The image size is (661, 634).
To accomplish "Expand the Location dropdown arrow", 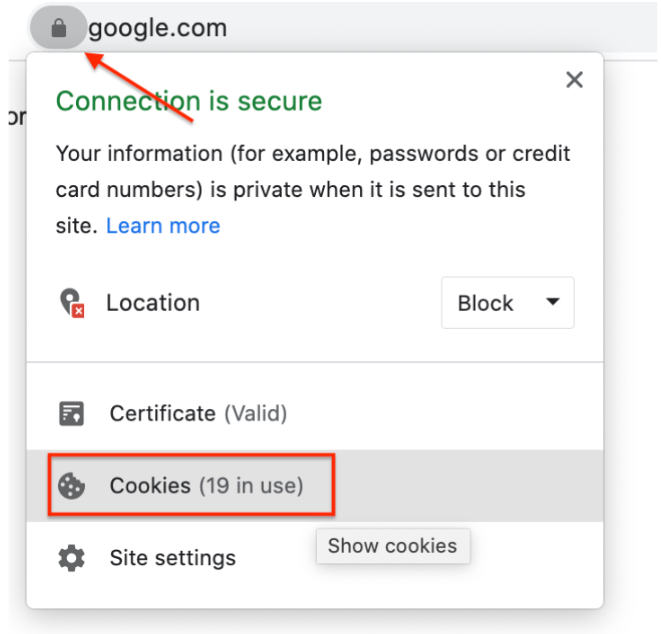I will pyautogui.click(x=552, y=302).
